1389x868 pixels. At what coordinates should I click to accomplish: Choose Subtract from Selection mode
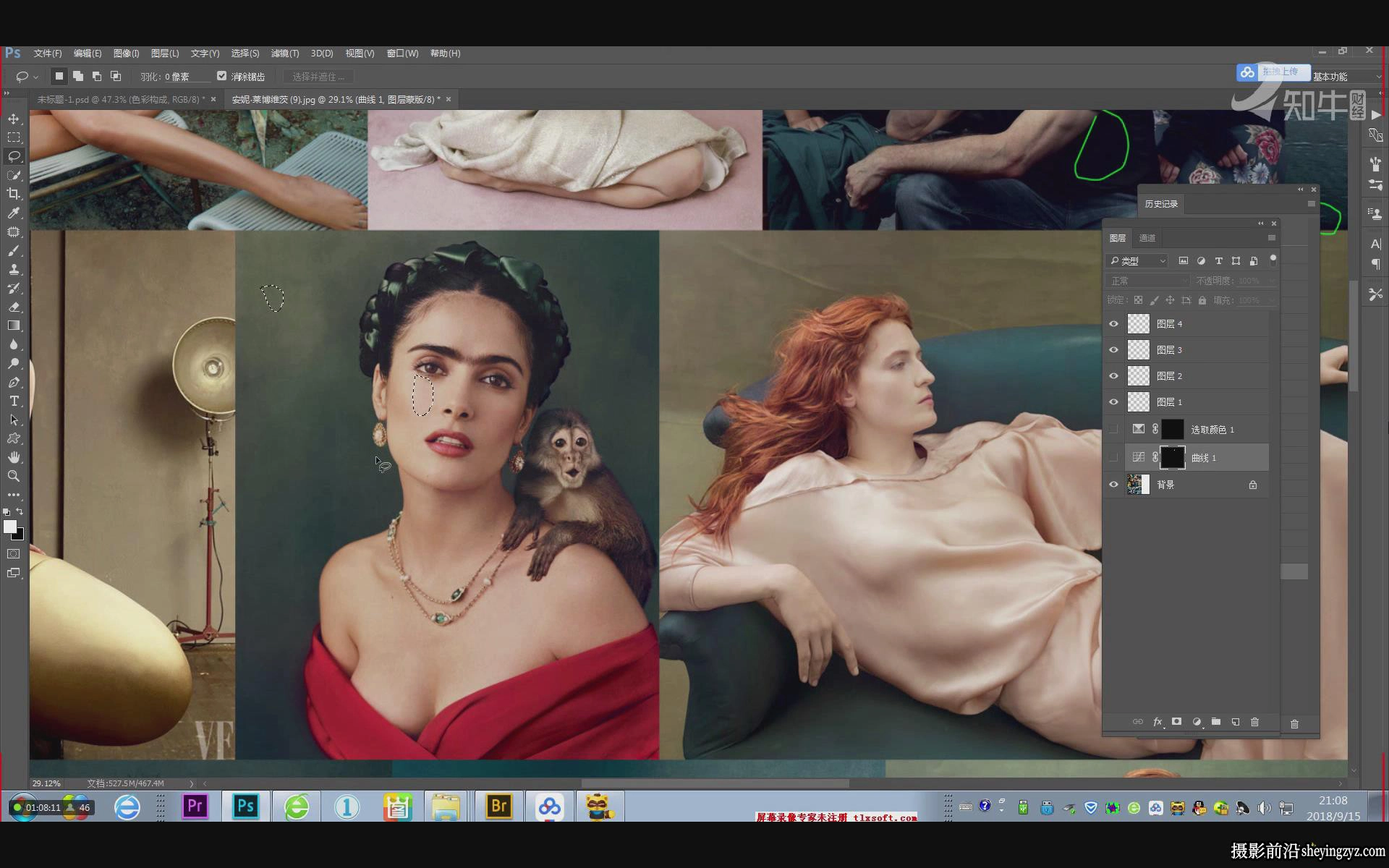coord(97,76)
